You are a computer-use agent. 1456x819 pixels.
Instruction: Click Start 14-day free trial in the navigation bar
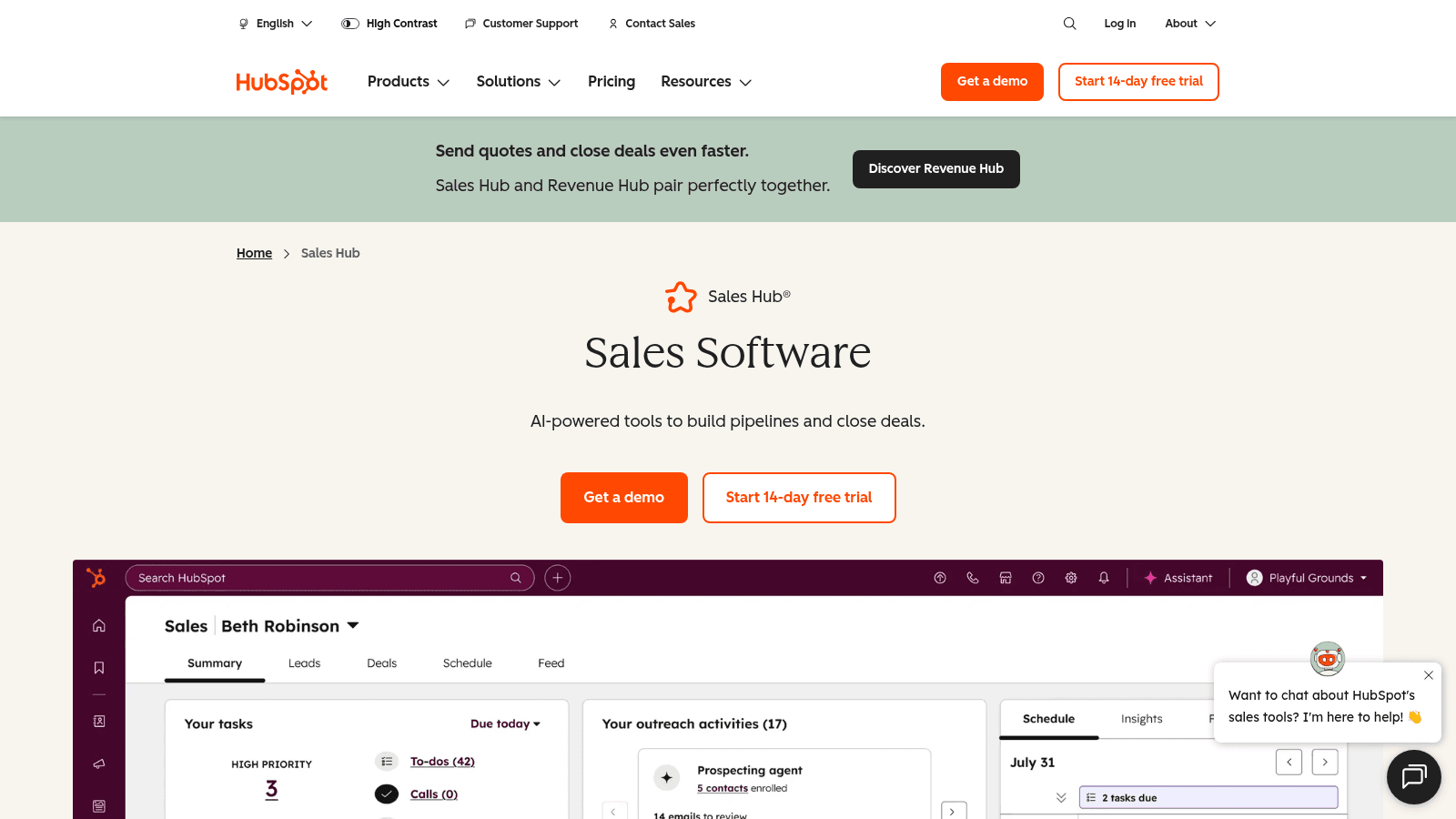(x=1138, y=82)
